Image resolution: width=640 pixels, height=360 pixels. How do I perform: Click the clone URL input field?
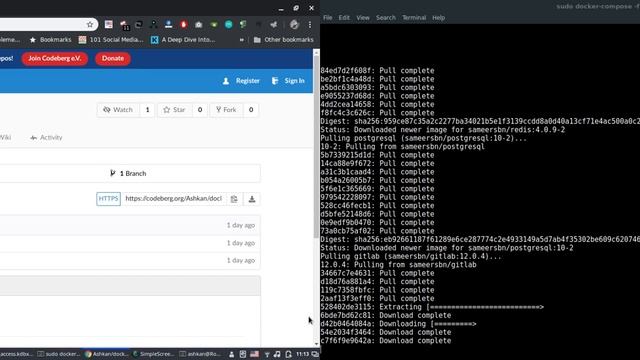coord(173,199)
